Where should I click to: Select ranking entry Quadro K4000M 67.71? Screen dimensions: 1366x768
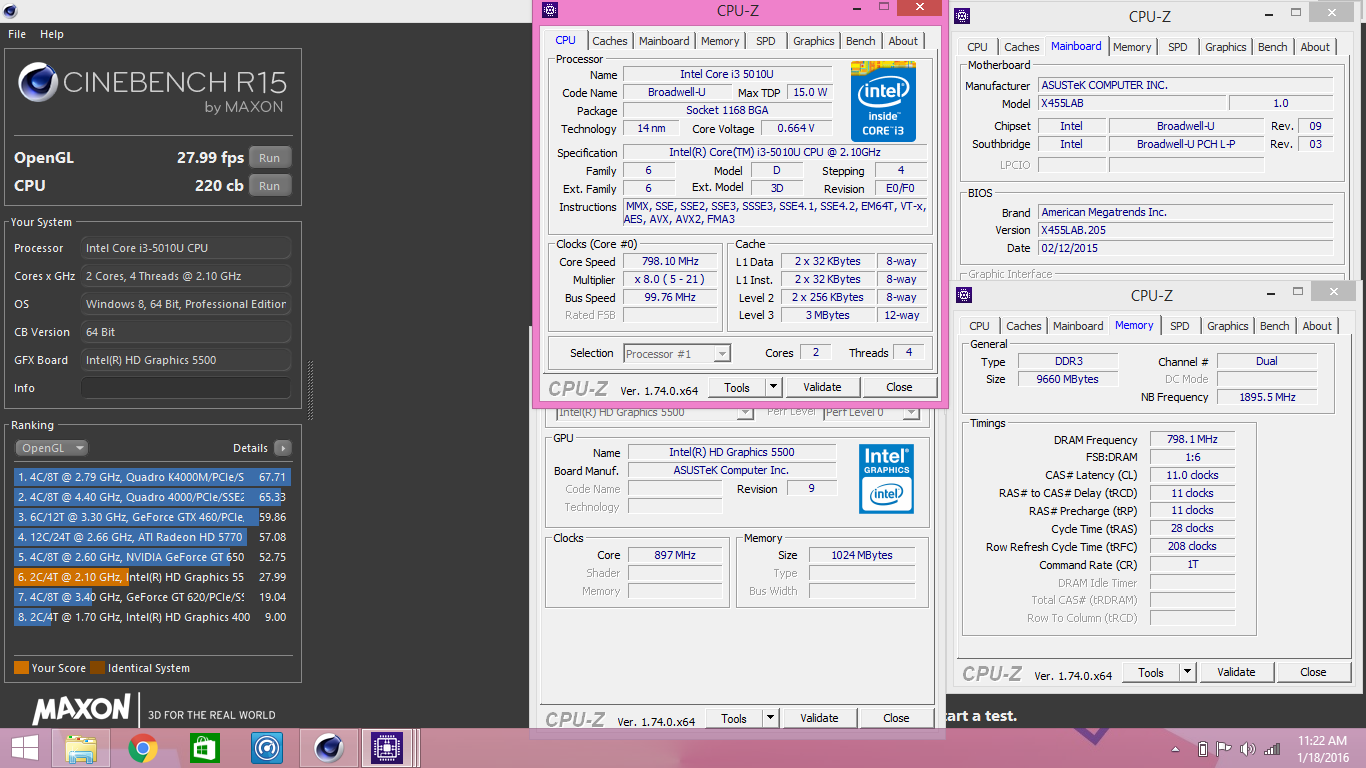click(151, 477)
